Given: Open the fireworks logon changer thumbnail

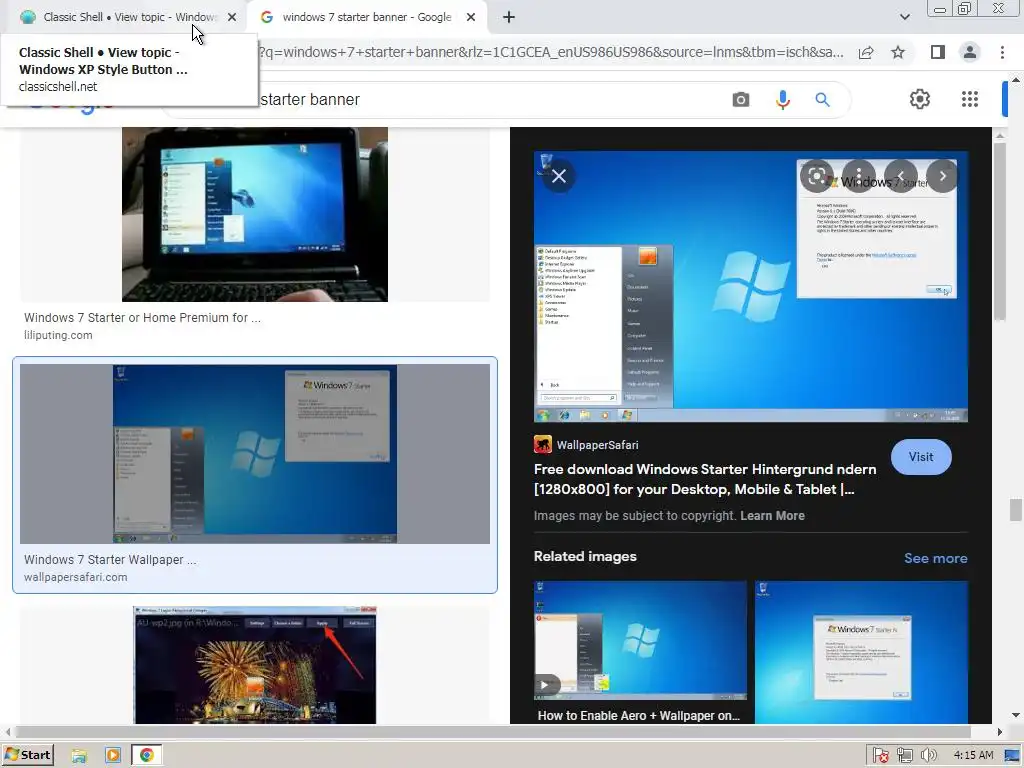Looking at the screenshot, I should (255, 665).
